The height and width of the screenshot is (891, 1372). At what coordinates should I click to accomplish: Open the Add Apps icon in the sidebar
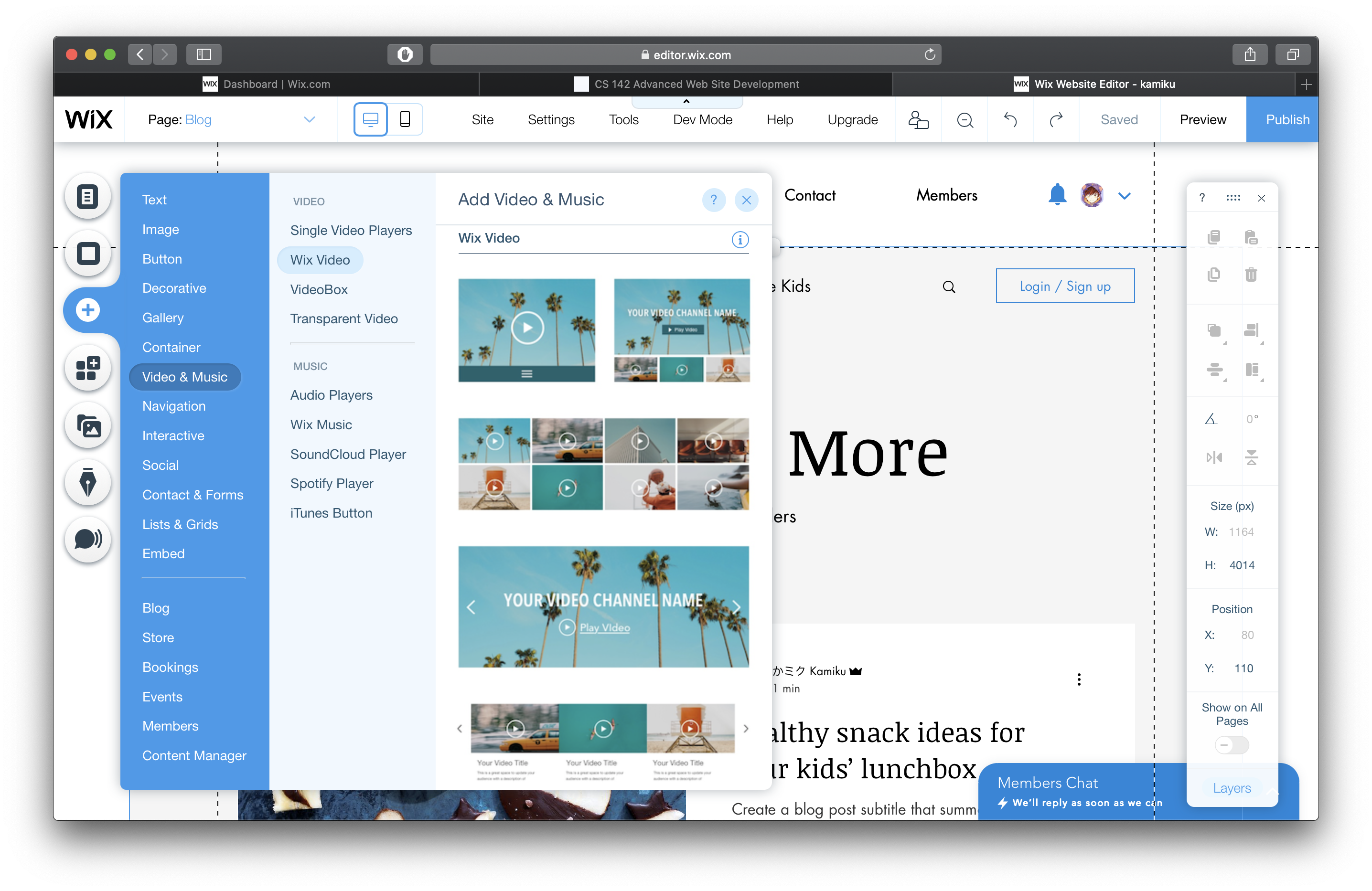(87, 368)
